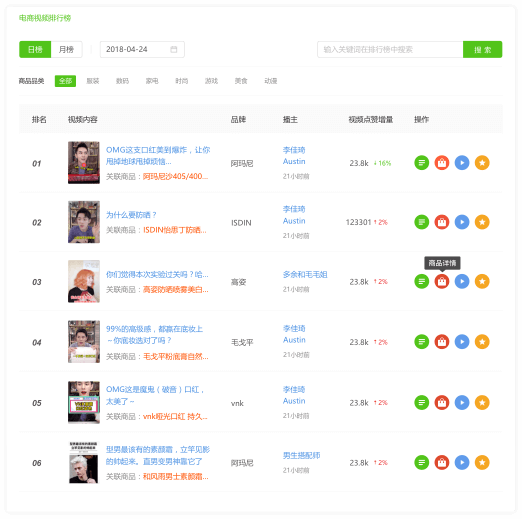Open linked product ISDIN怡思丁防晒

click(x=175, y=230)
